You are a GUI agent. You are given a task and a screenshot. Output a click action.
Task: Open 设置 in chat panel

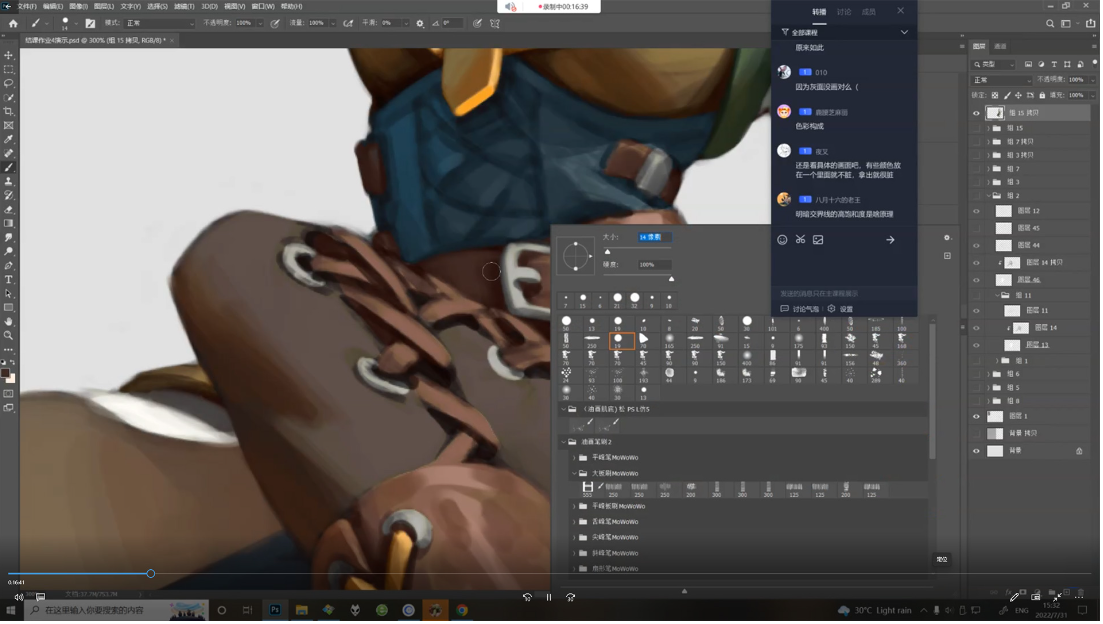click(841, 310)
